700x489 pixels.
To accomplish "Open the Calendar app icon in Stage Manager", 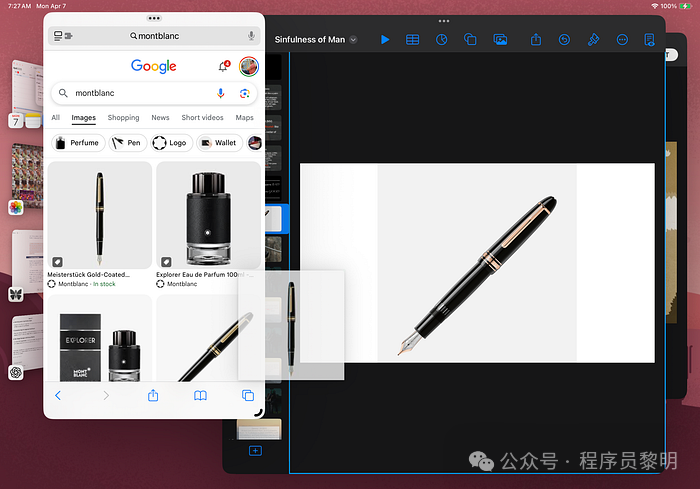I will (x=16, y=121).
